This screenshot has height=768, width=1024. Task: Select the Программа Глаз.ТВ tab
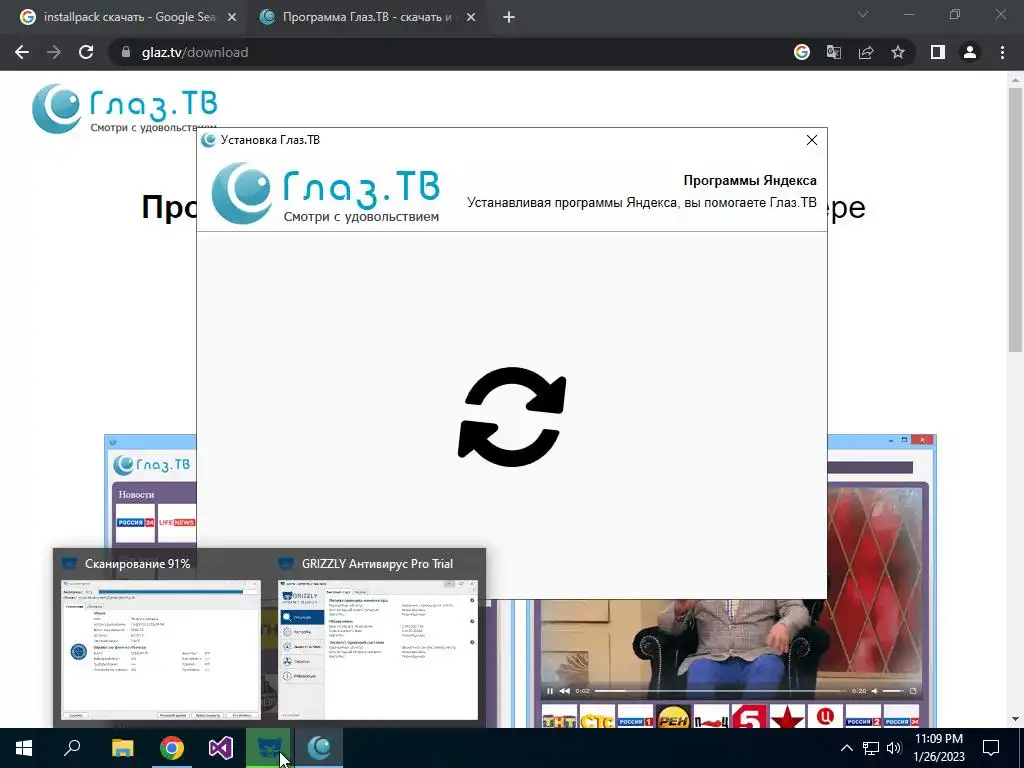pos(366,17)
